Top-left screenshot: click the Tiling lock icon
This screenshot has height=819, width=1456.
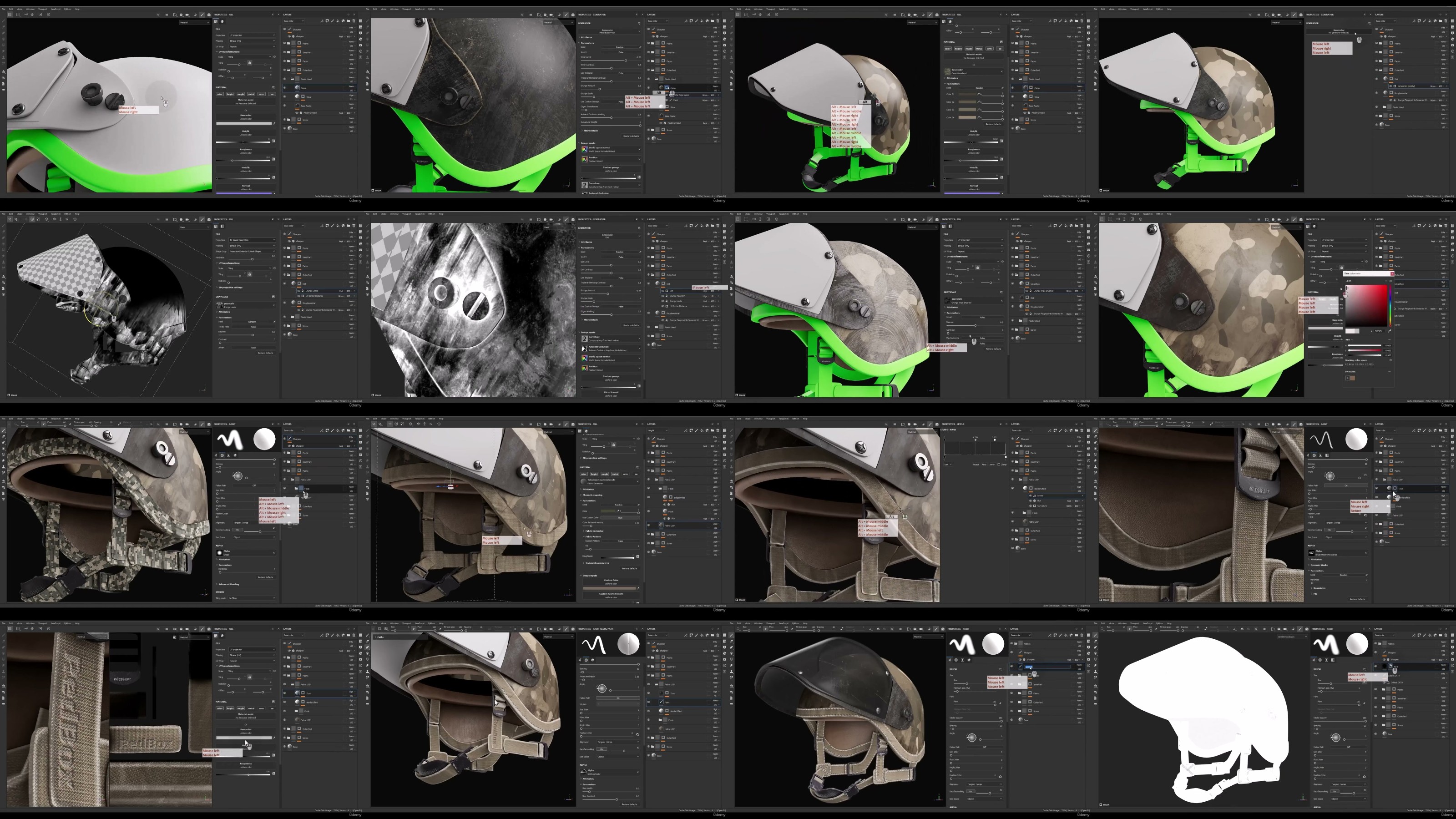click(x=250, y=63)
